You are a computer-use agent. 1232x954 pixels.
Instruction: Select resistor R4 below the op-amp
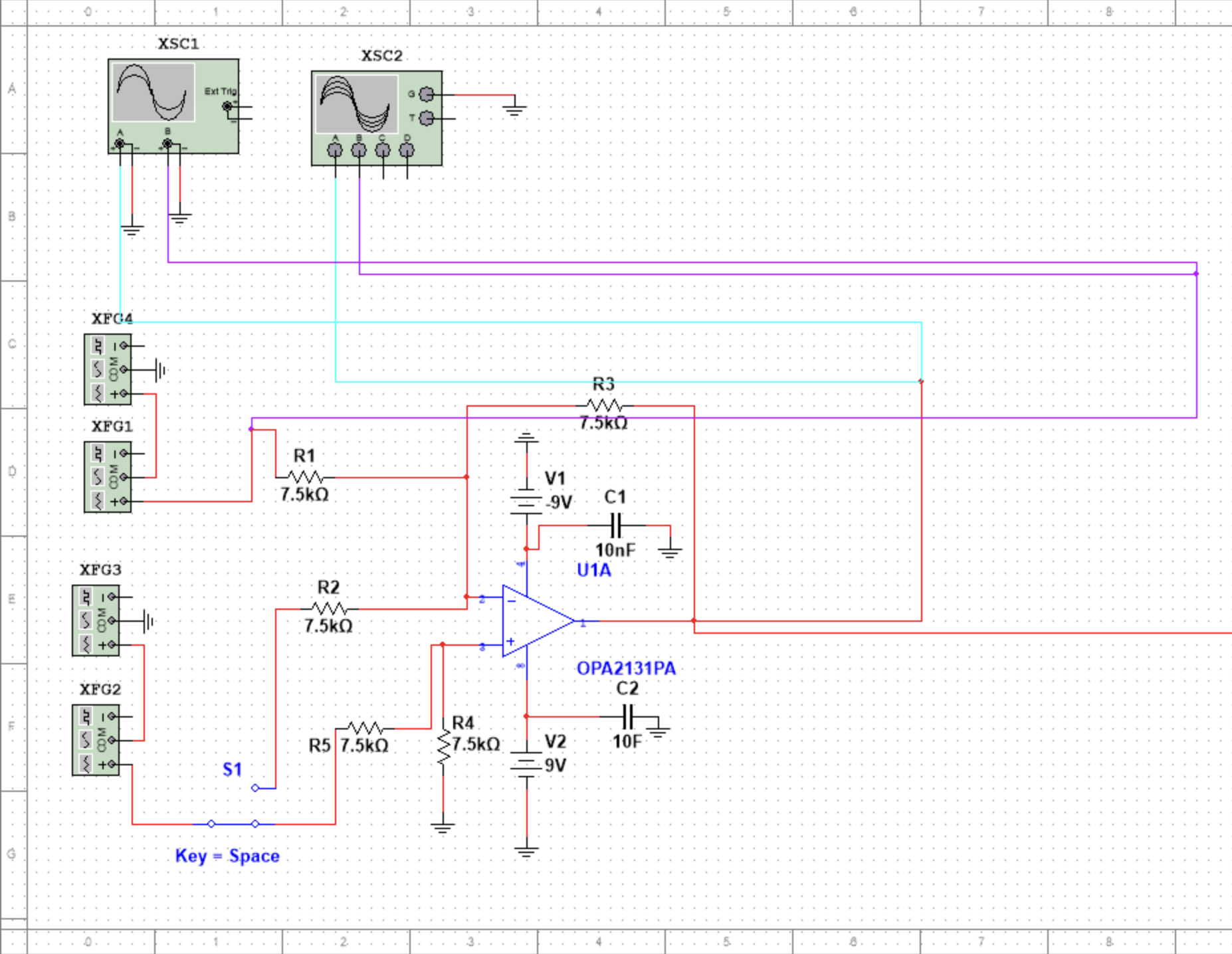coord(443,747)
